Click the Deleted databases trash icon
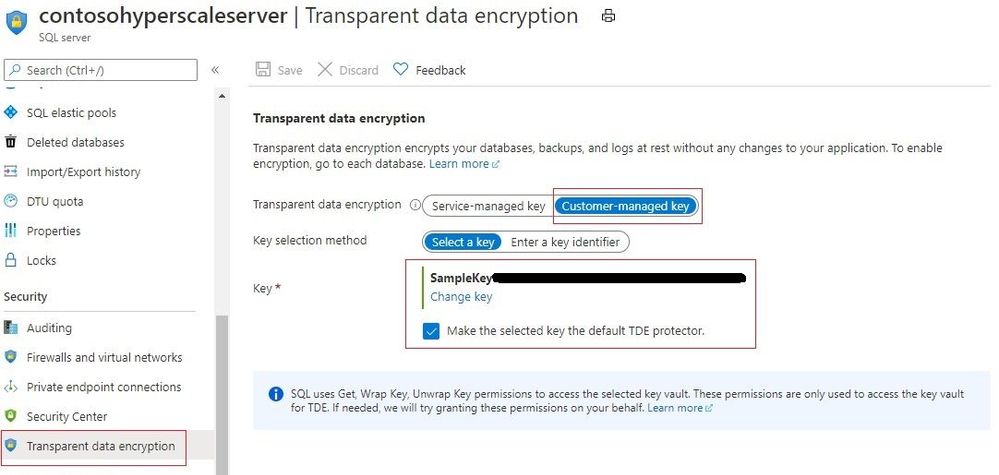Image resolution: width=999 pixels, height=475 pixels. [11, 142]
